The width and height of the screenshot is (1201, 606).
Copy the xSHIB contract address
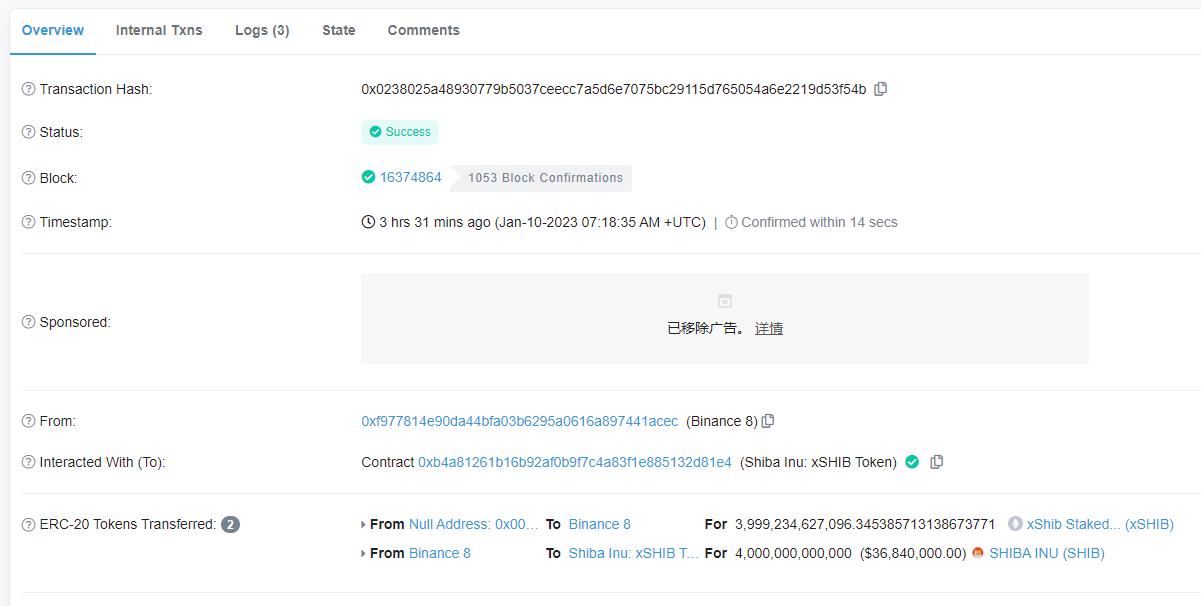pyautogui.click(x=936, y=462)
